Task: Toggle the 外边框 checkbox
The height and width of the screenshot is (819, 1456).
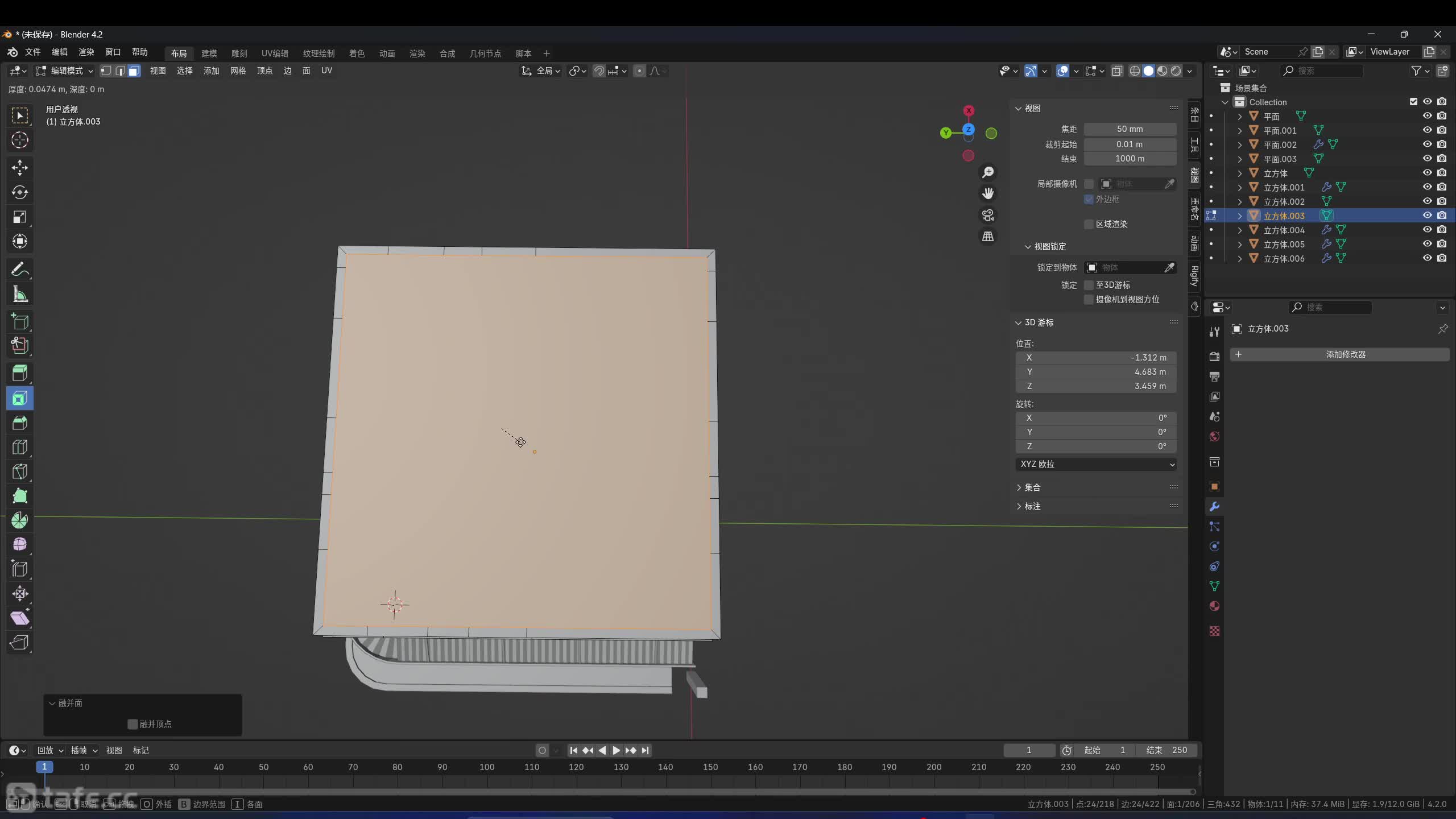Action: tap(1089, 199)
